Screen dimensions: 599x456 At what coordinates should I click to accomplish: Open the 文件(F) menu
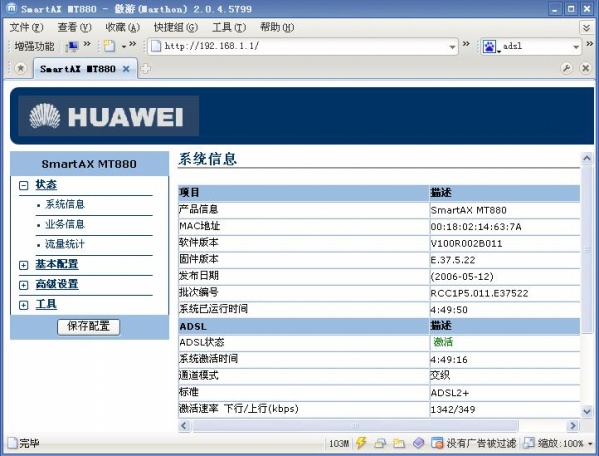(x=26, y=27)
